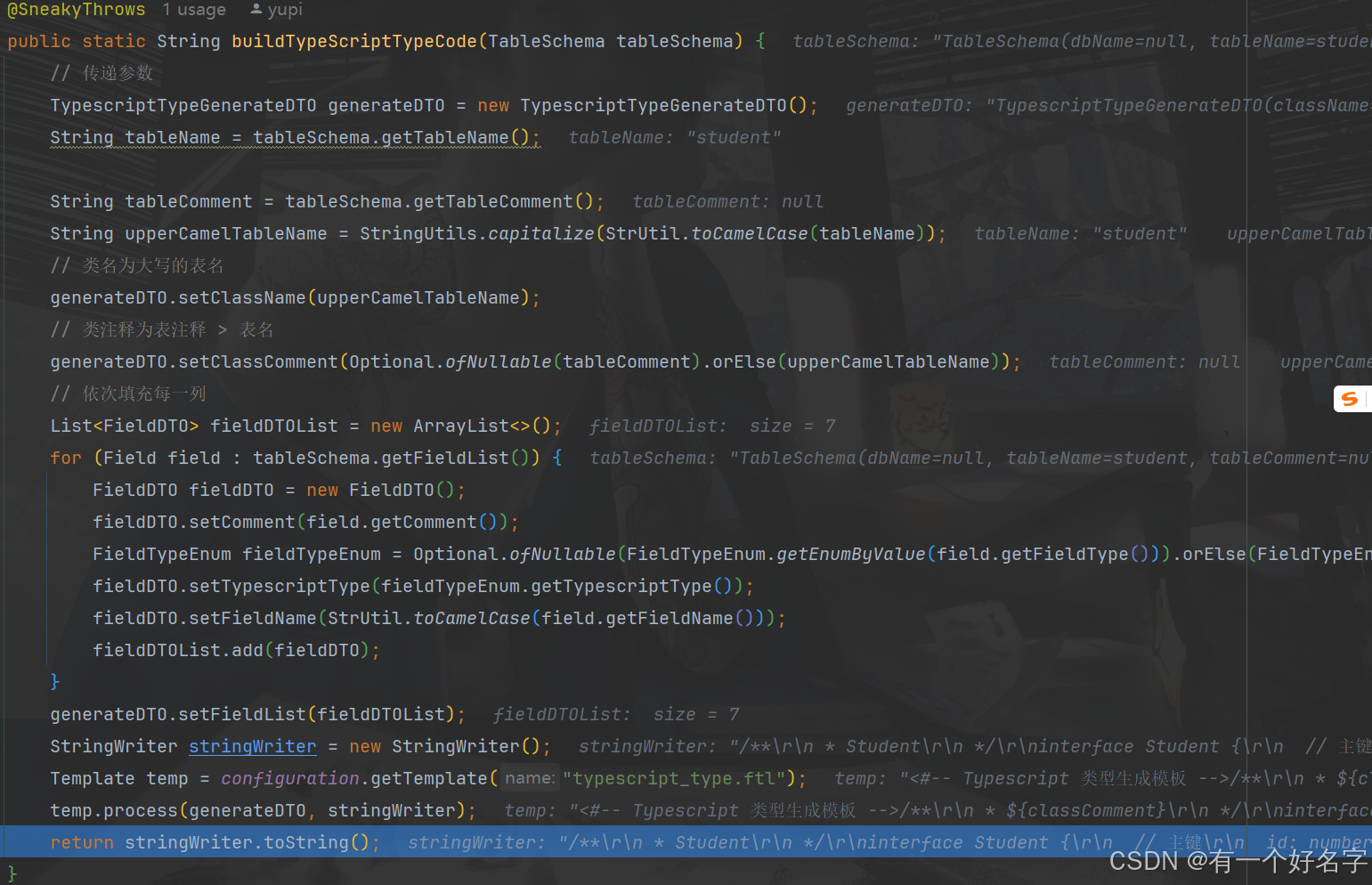Click the inline value tableName: "student" after getTableName
Image resolution: width=1372 pixels, height=885 pixels.
point(675,137)
